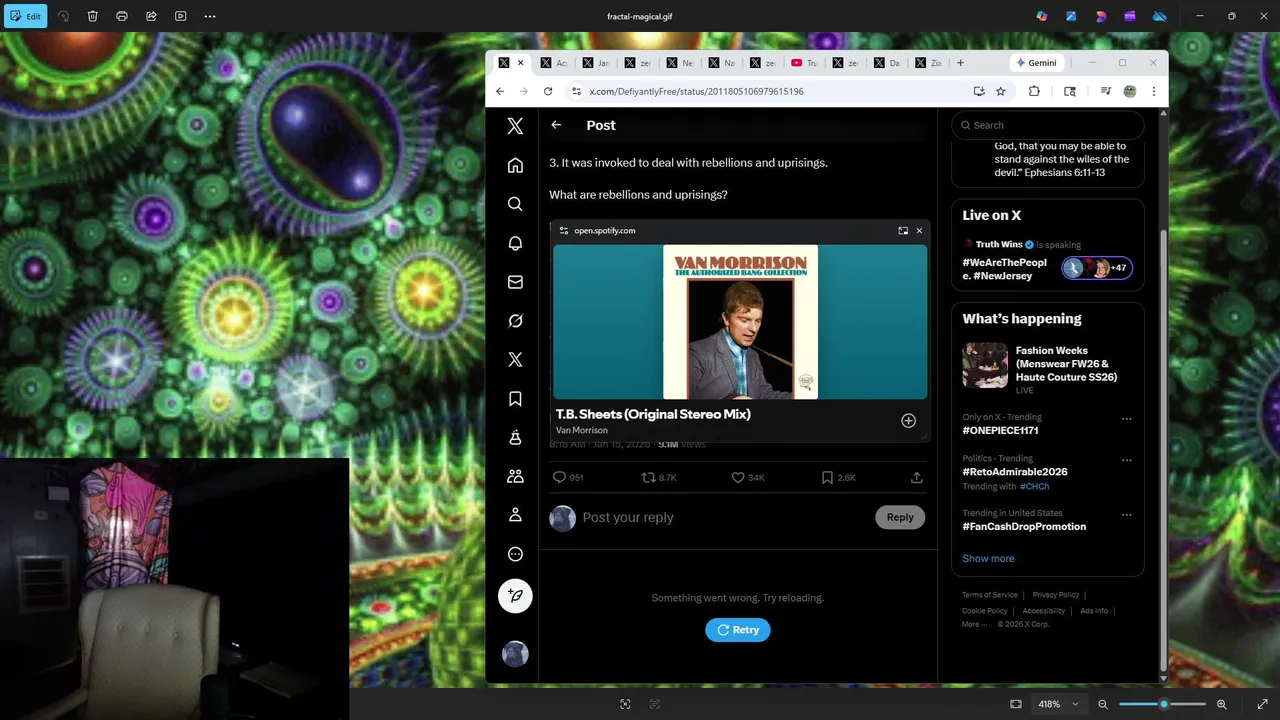
Task: Open Grok icon in X sidebar
Action: pos(515,321)
